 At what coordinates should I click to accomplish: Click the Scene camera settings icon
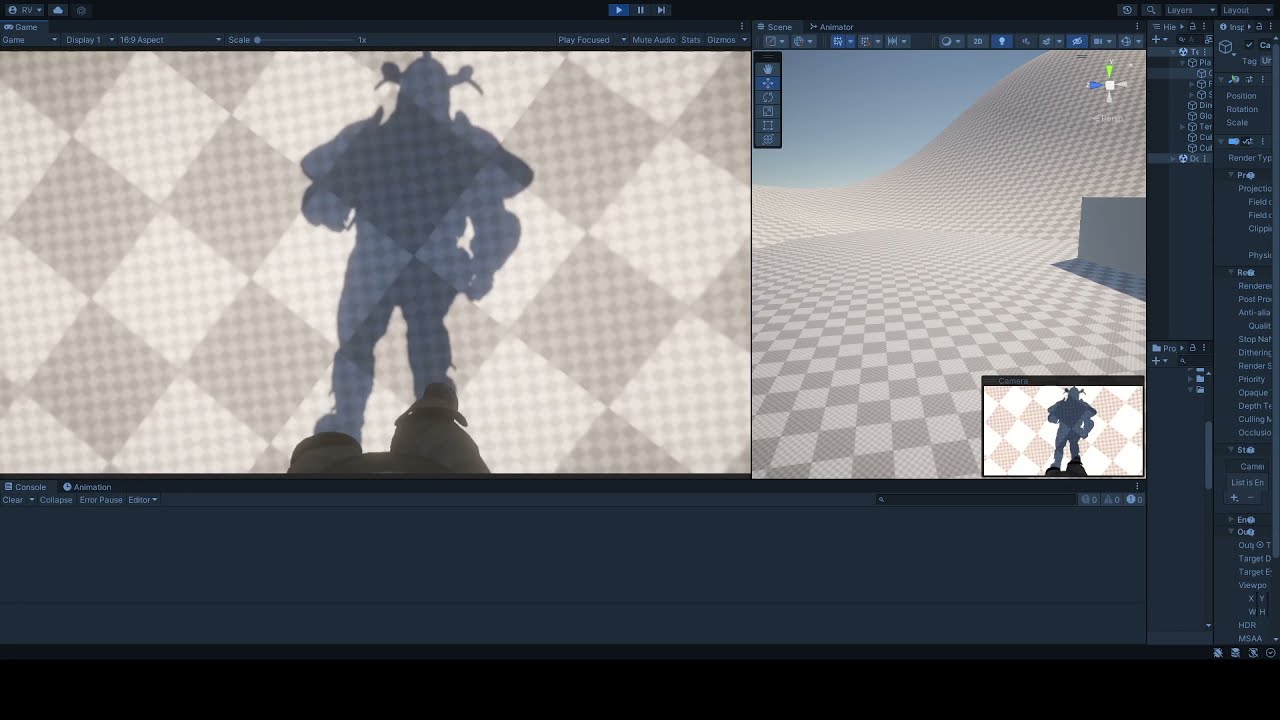(1098, 41)
